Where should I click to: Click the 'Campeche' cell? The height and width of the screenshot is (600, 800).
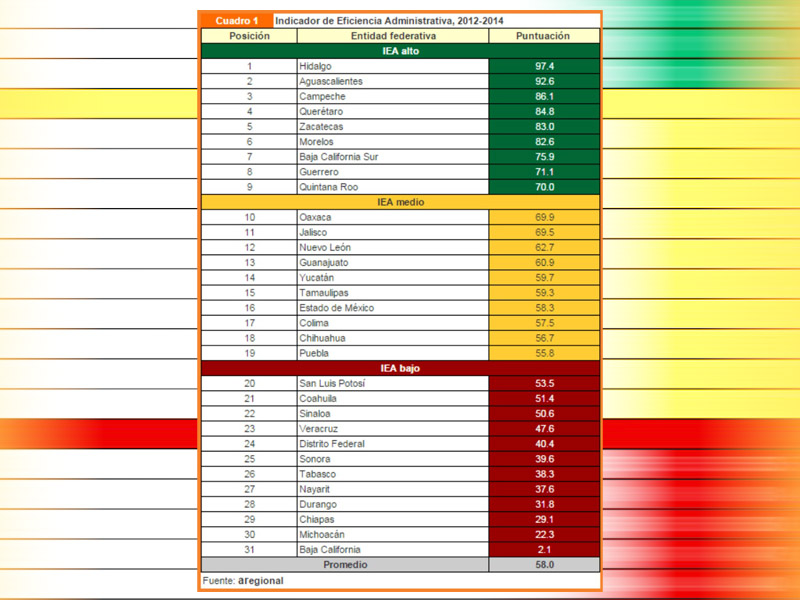click(393, 96)
